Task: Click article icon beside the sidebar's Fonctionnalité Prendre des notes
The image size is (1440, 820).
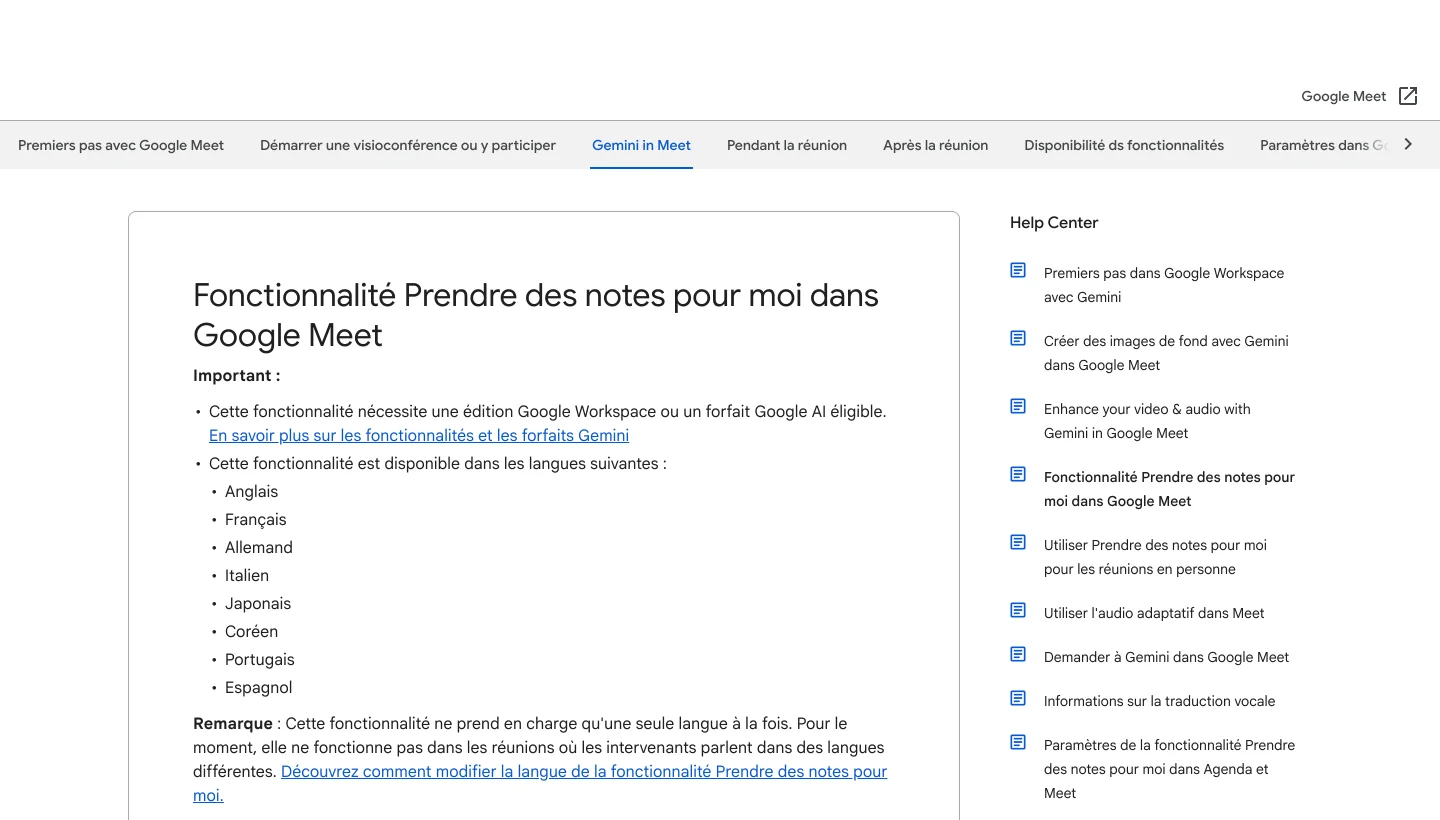Action: click(x=1018, y=475)
